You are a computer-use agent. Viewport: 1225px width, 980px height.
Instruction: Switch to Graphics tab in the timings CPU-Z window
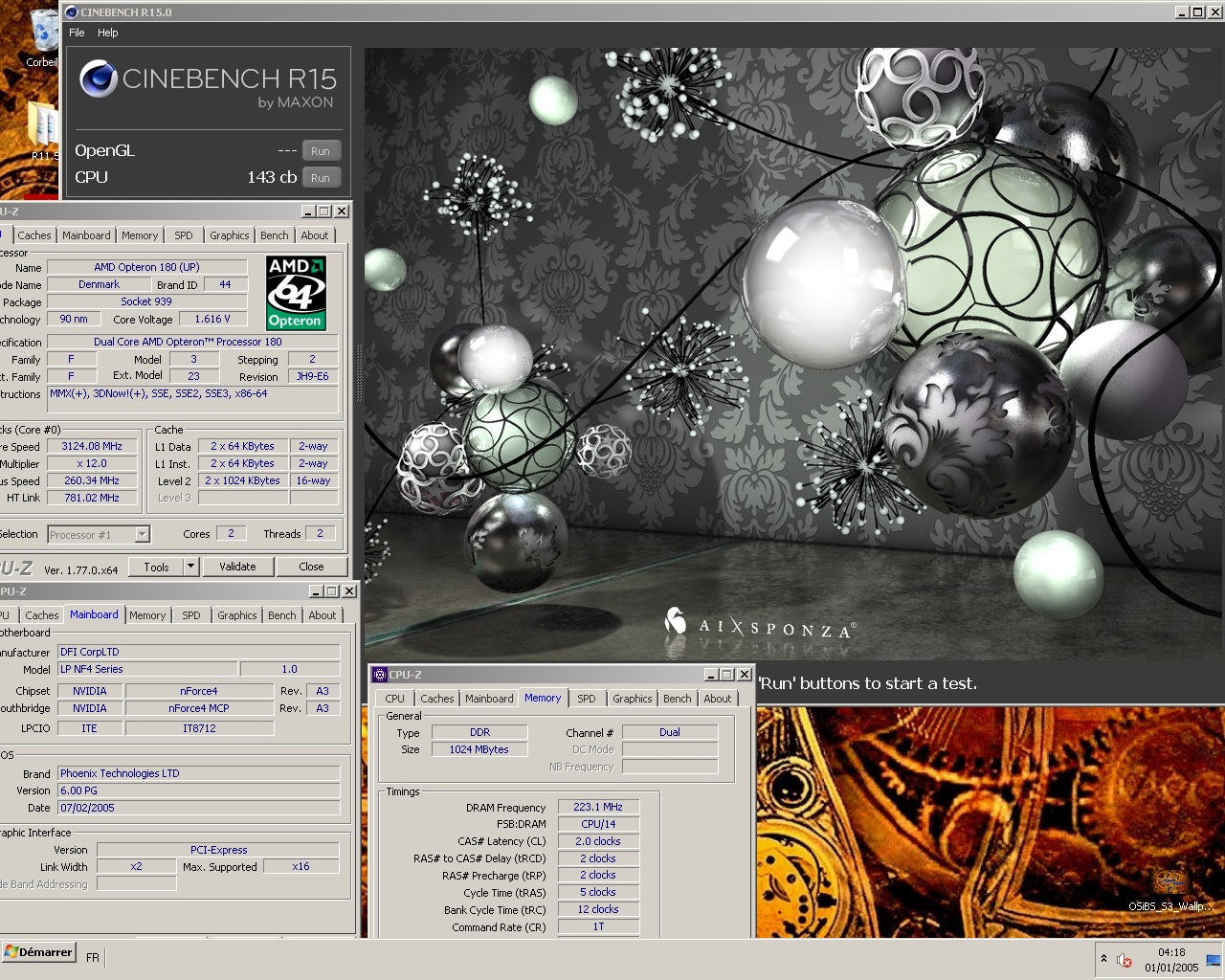pyautogui.click(x=633, y=699)
